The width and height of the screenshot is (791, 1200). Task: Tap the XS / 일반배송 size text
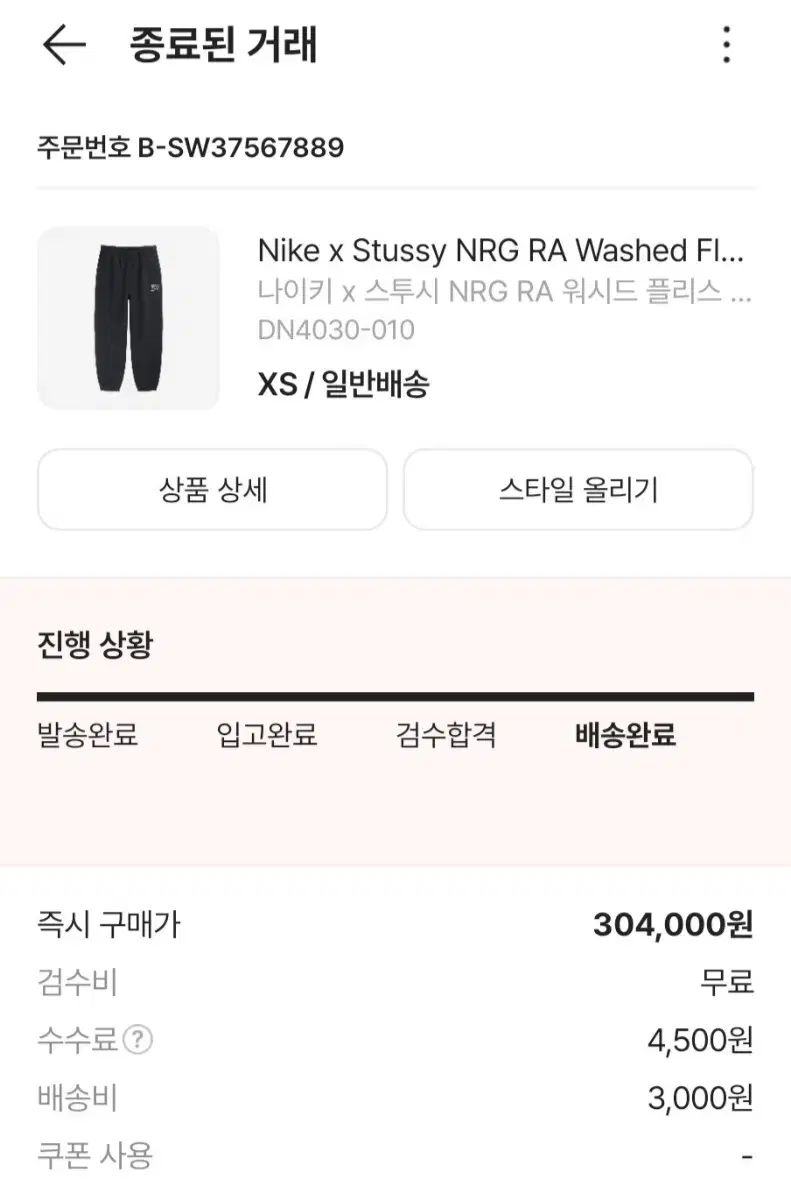pyautogui.click(x=343, y=384)
